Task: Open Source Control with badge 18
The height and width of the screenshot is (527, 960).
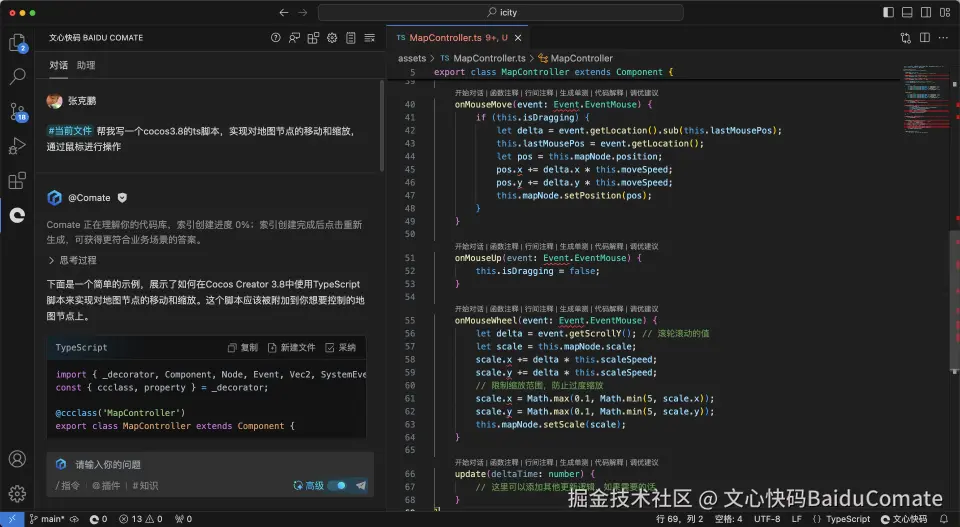Action: pyautogui.click(x=18, y=112)
